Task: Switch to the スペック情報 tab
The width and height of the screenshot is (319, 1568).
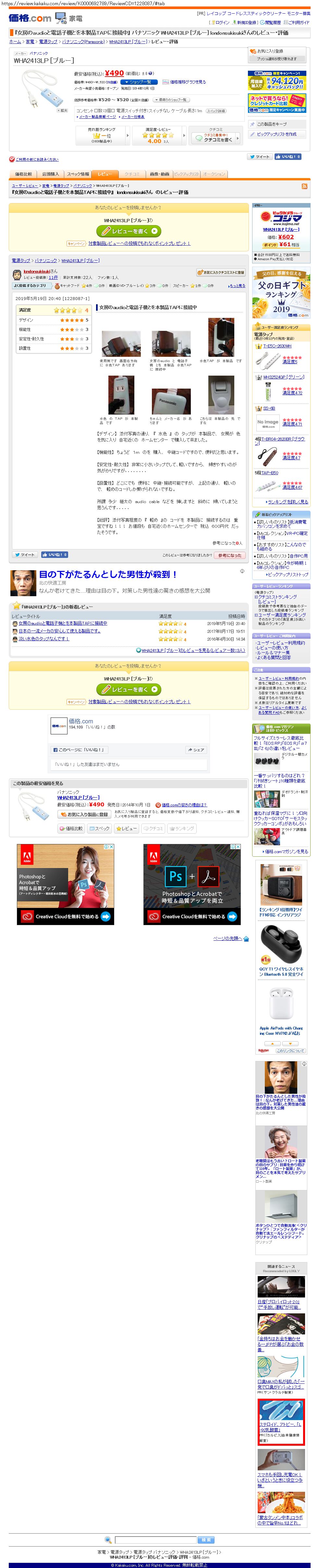Action: [x=77, y=174]
